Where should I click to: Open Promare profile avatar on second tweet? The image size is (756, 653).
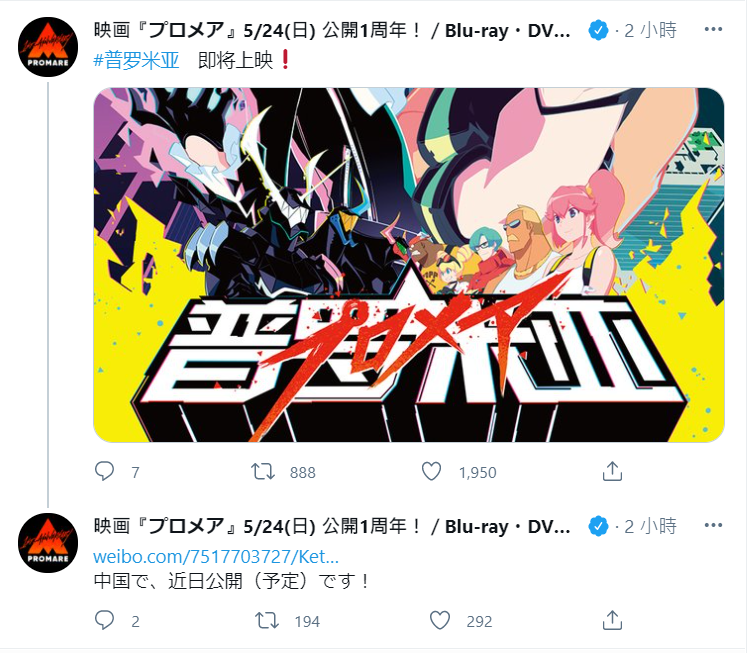pyautogui.click(x=48, y=543)
